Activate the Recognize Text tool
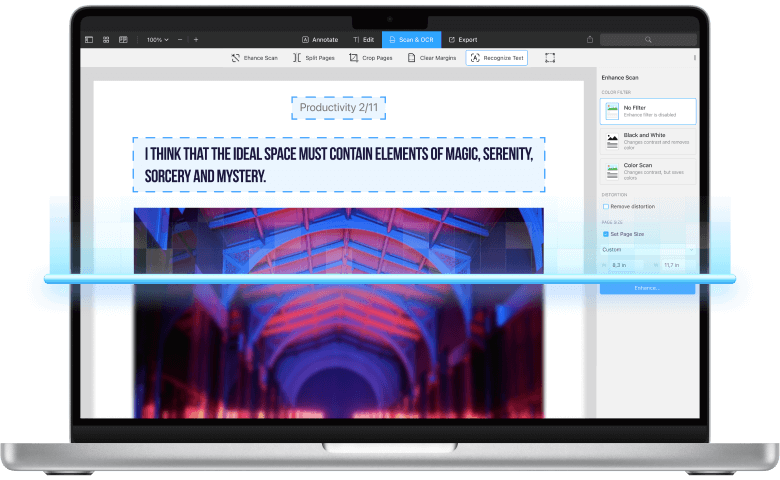This screenshot has width=780, height=480. coord(496,58)
